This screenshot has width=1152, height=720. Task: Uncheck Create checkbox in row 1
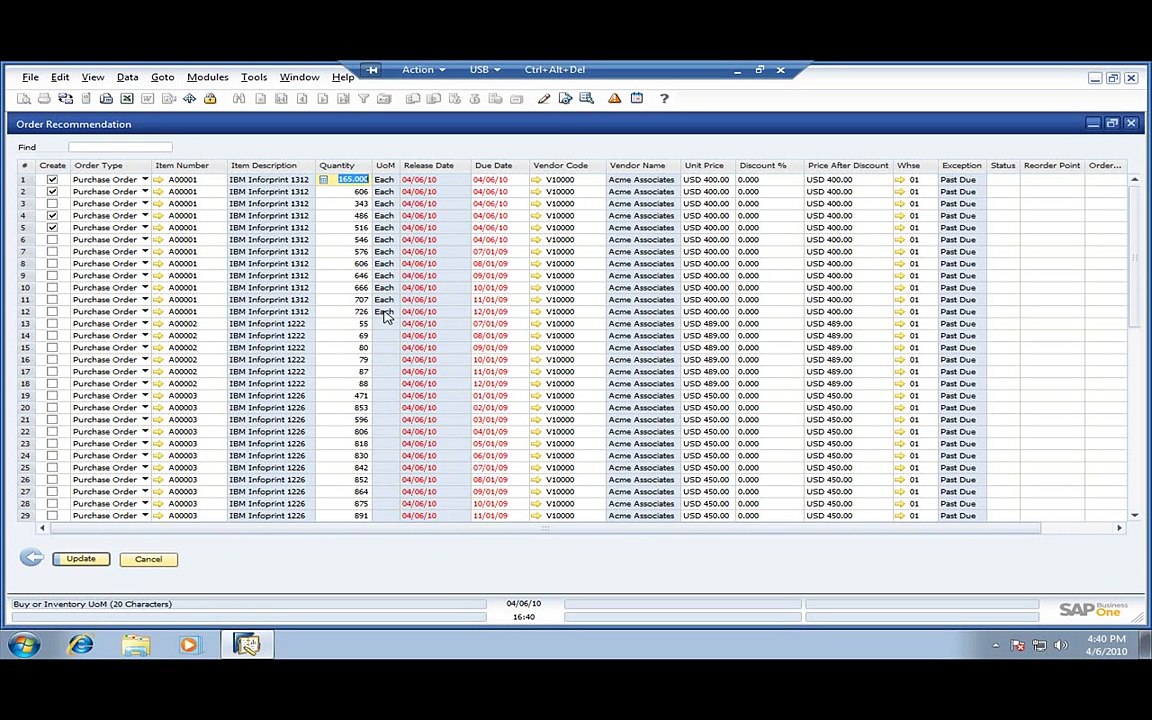(52, 179)
